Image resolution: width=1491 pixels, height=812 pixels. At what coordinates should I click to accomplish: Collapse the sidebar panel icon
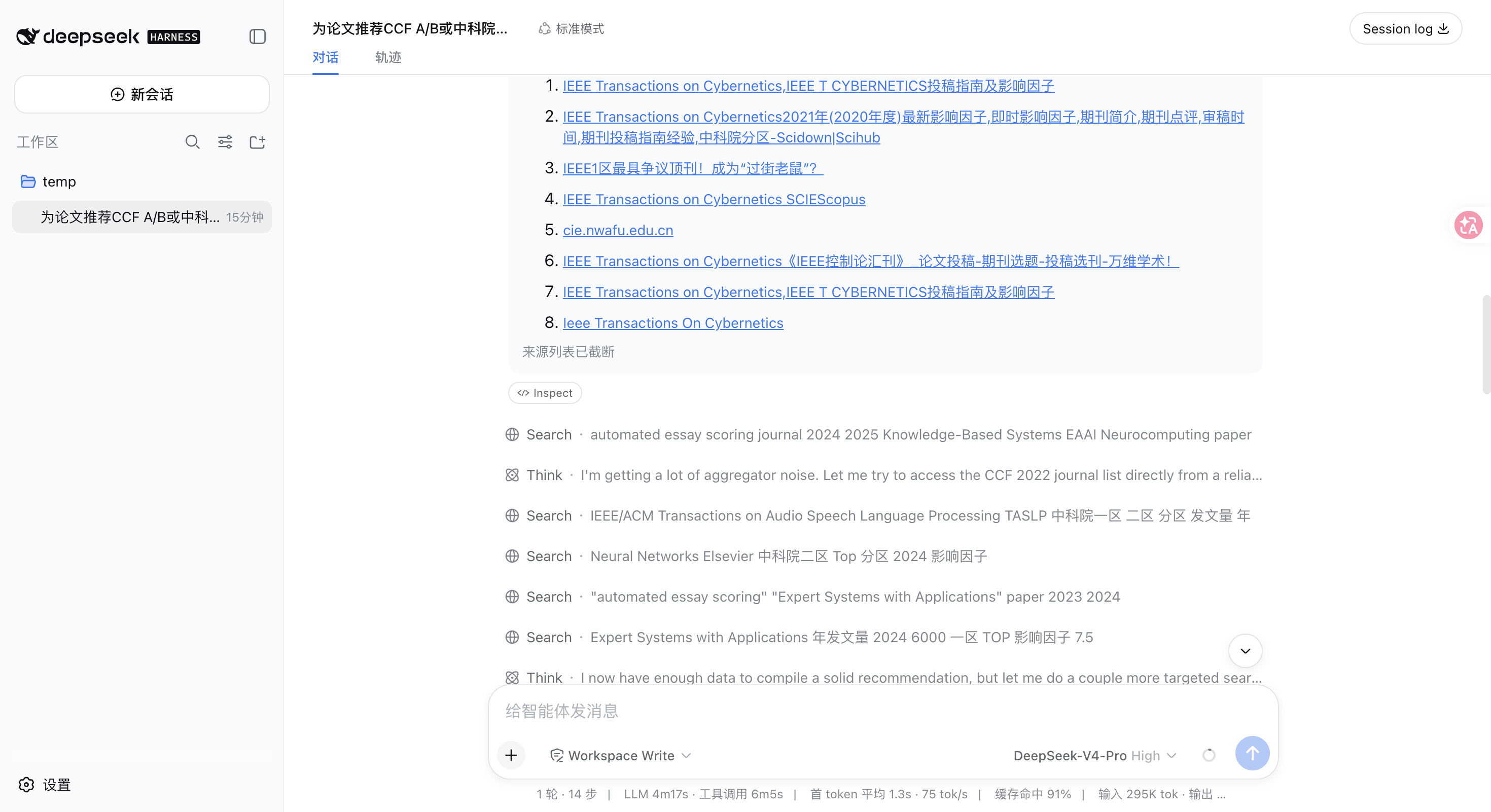click(258, 37)
